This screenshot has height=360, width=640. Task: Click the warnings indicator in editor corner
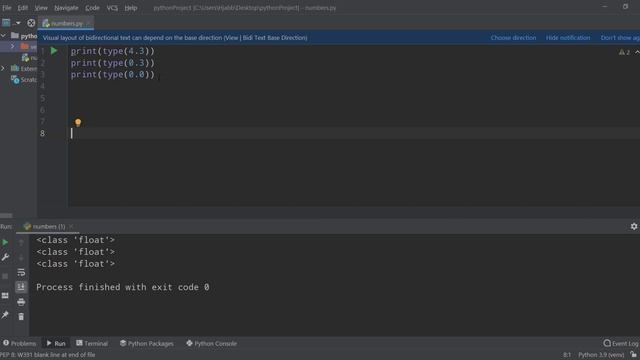(x=624, y=52)
